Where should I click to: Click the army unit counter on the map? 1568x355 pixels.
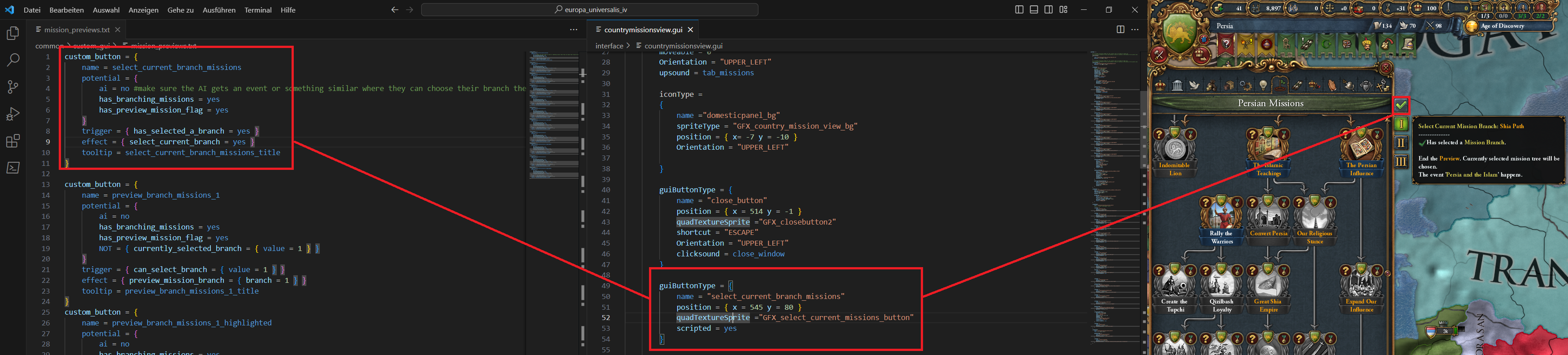(1445, 331)
